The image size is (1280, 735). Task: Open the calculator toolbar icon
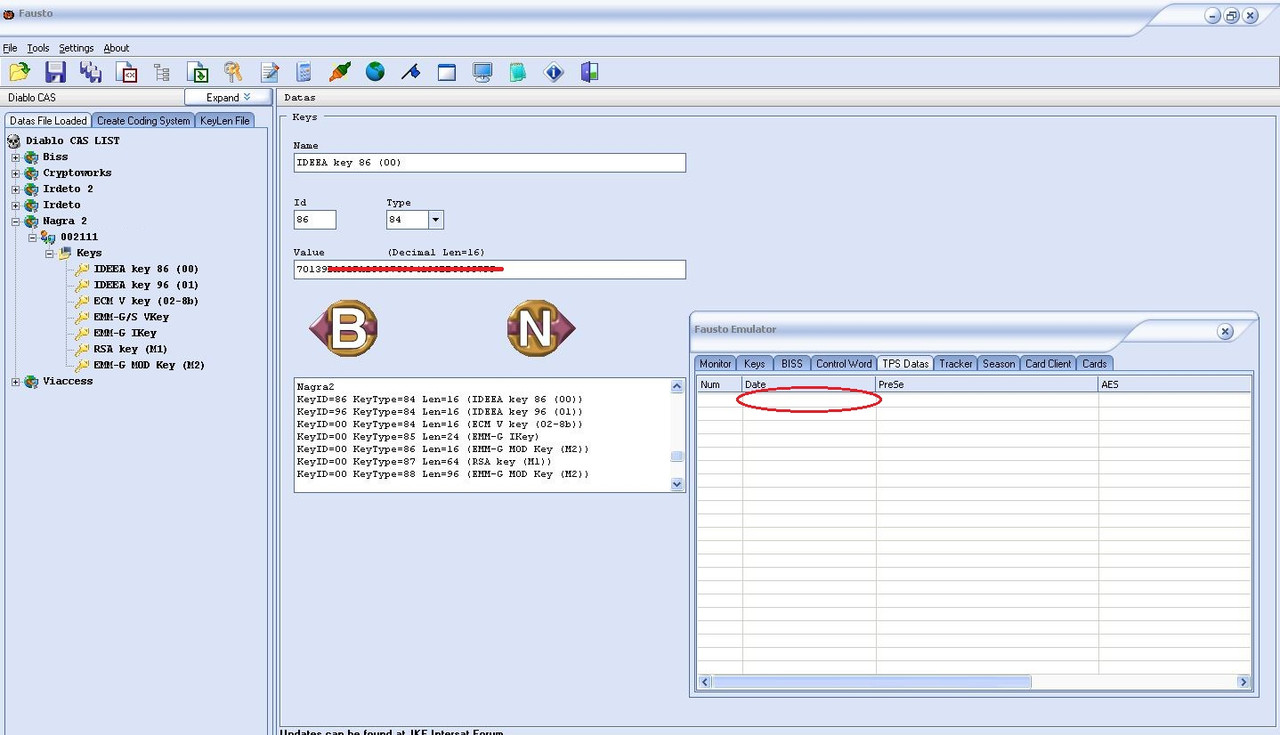(x=304, y=72)
